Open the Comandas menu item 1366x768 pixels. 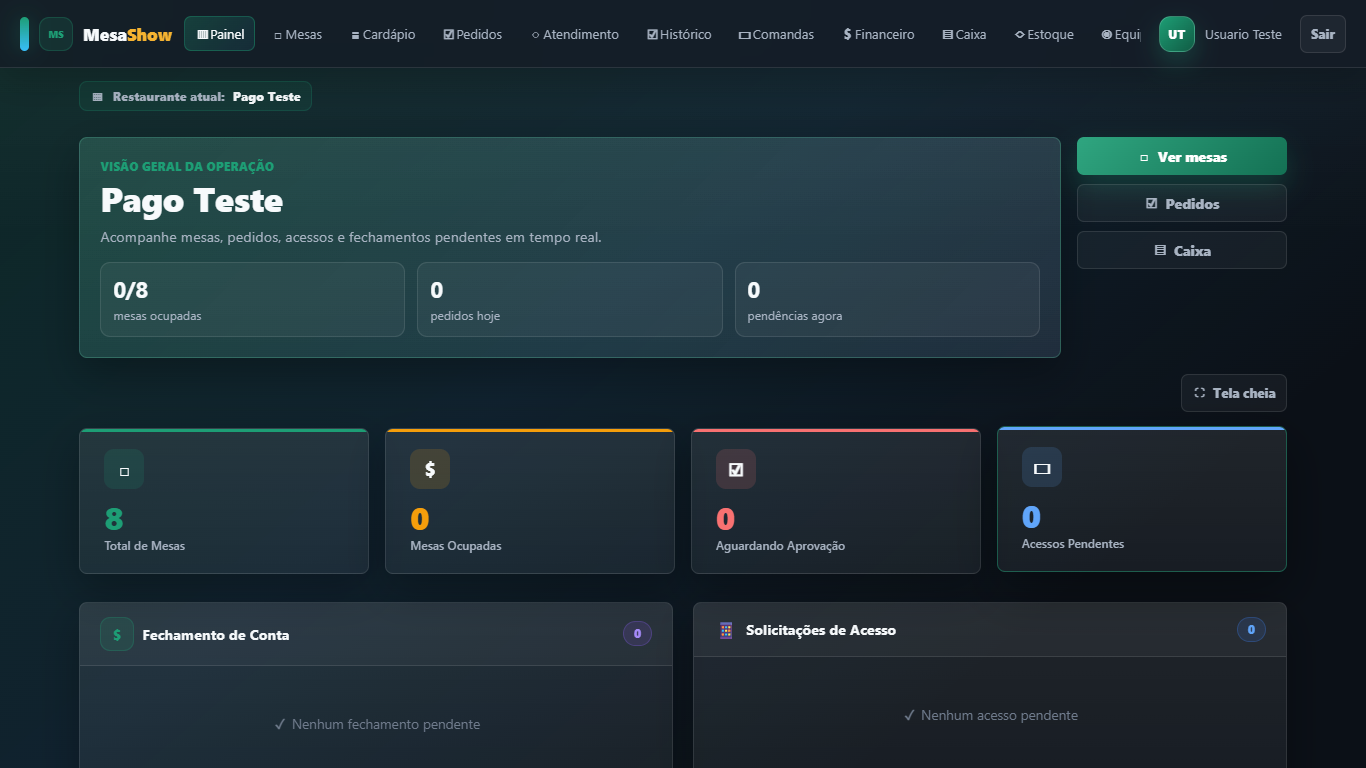click(x=776, y=34)
